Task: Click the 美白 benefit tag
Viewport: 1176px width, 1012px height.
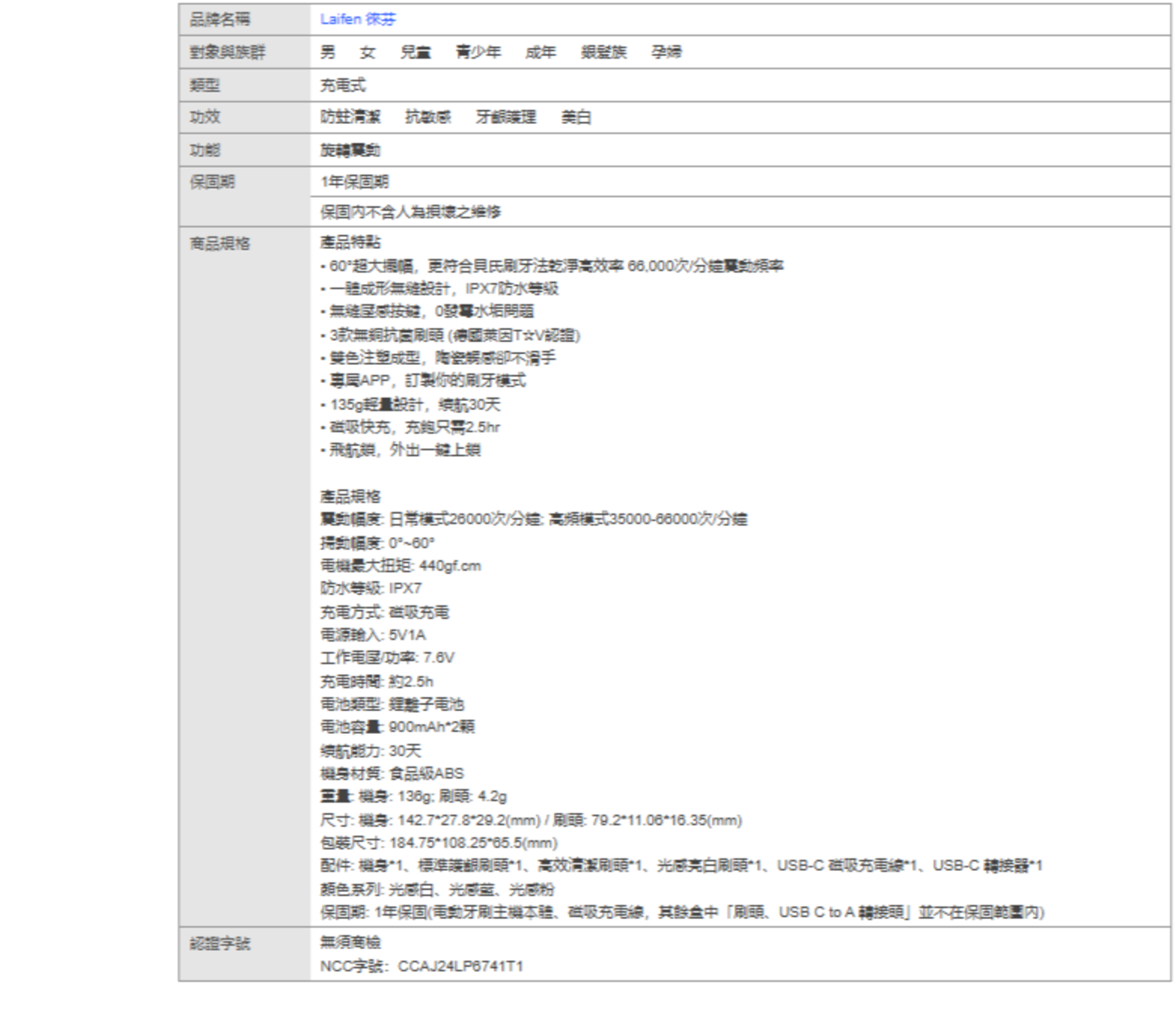Action: pos(576,117)
